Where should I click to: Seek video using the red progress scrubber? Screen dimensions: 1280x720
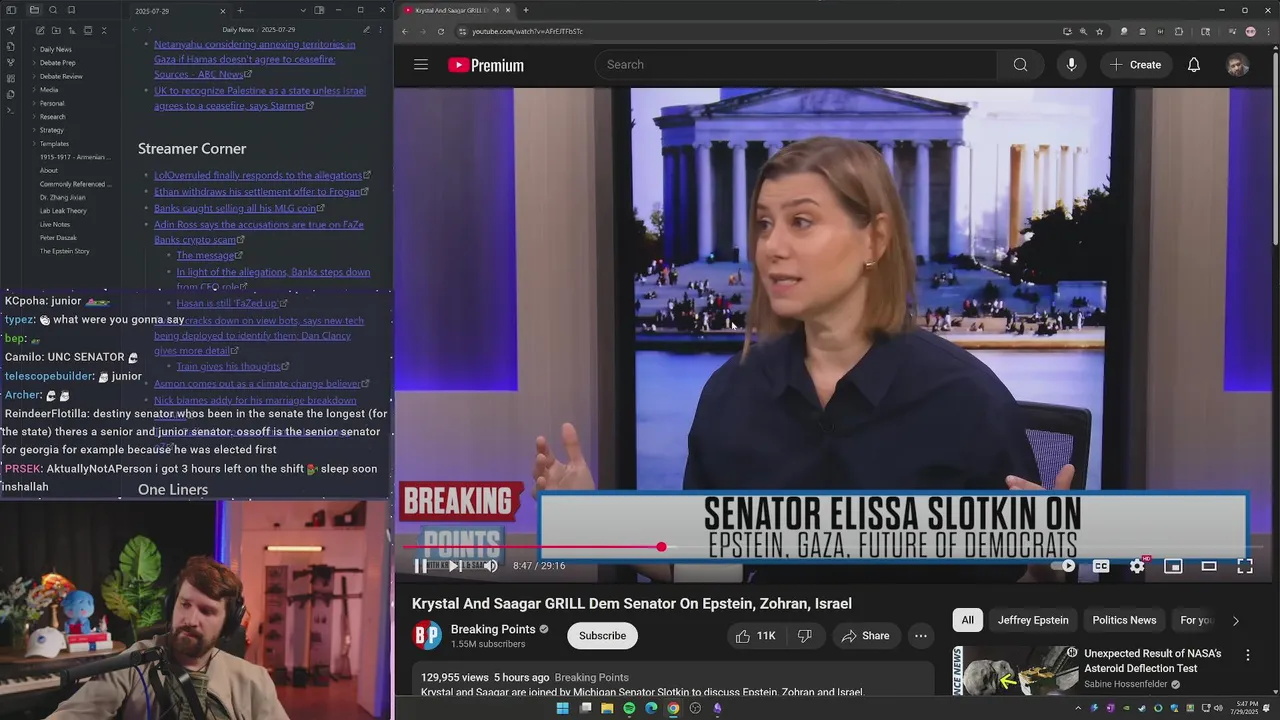click(x=661, y=547)
